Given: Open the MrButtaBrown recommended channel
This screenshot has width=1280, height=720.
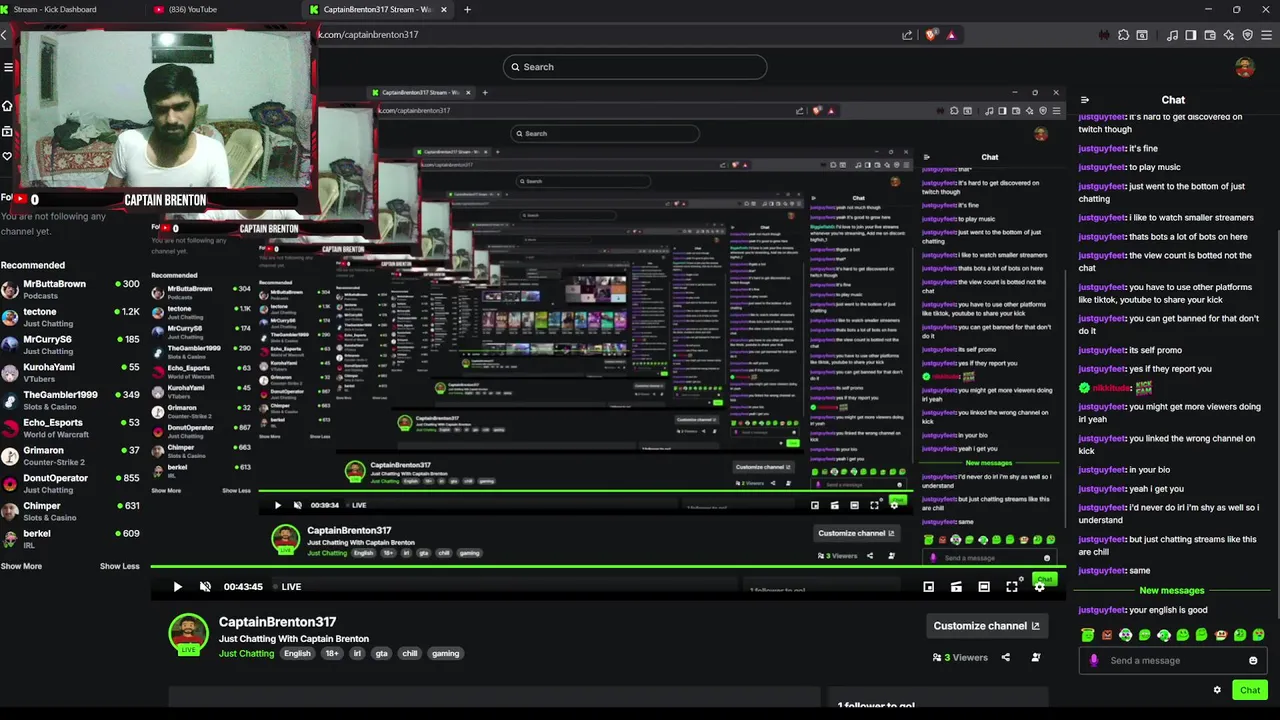Looking at the screenshot, I should click(70, 289).
